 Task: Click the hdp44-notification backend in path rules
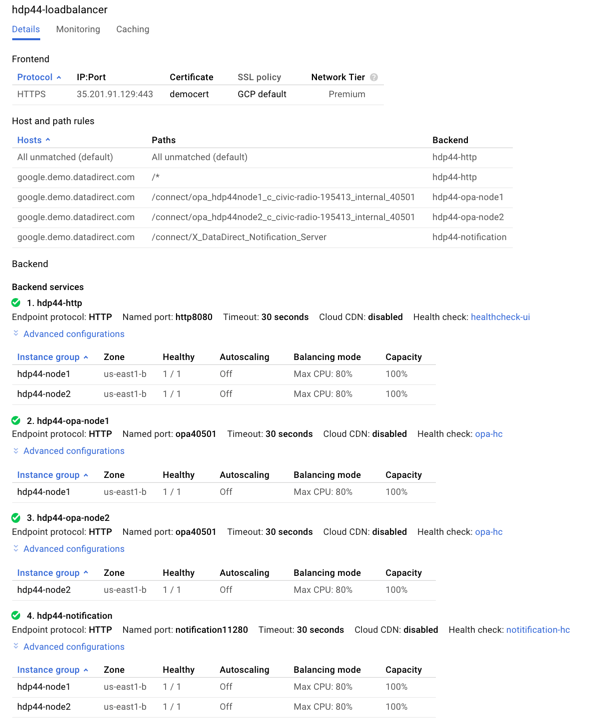pos(469,237)
